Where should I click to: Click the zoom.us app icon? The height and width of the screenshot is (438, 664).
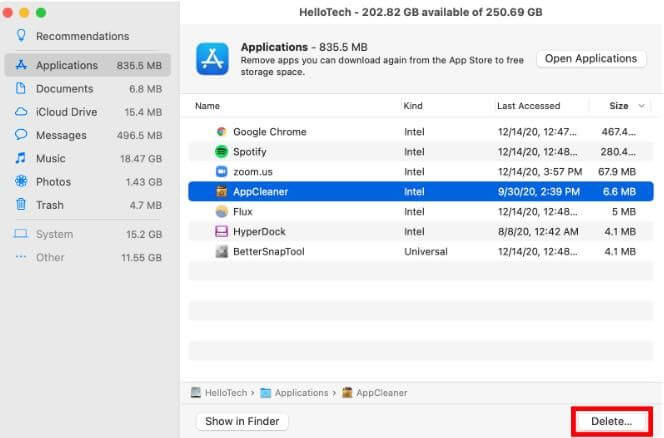222,172
